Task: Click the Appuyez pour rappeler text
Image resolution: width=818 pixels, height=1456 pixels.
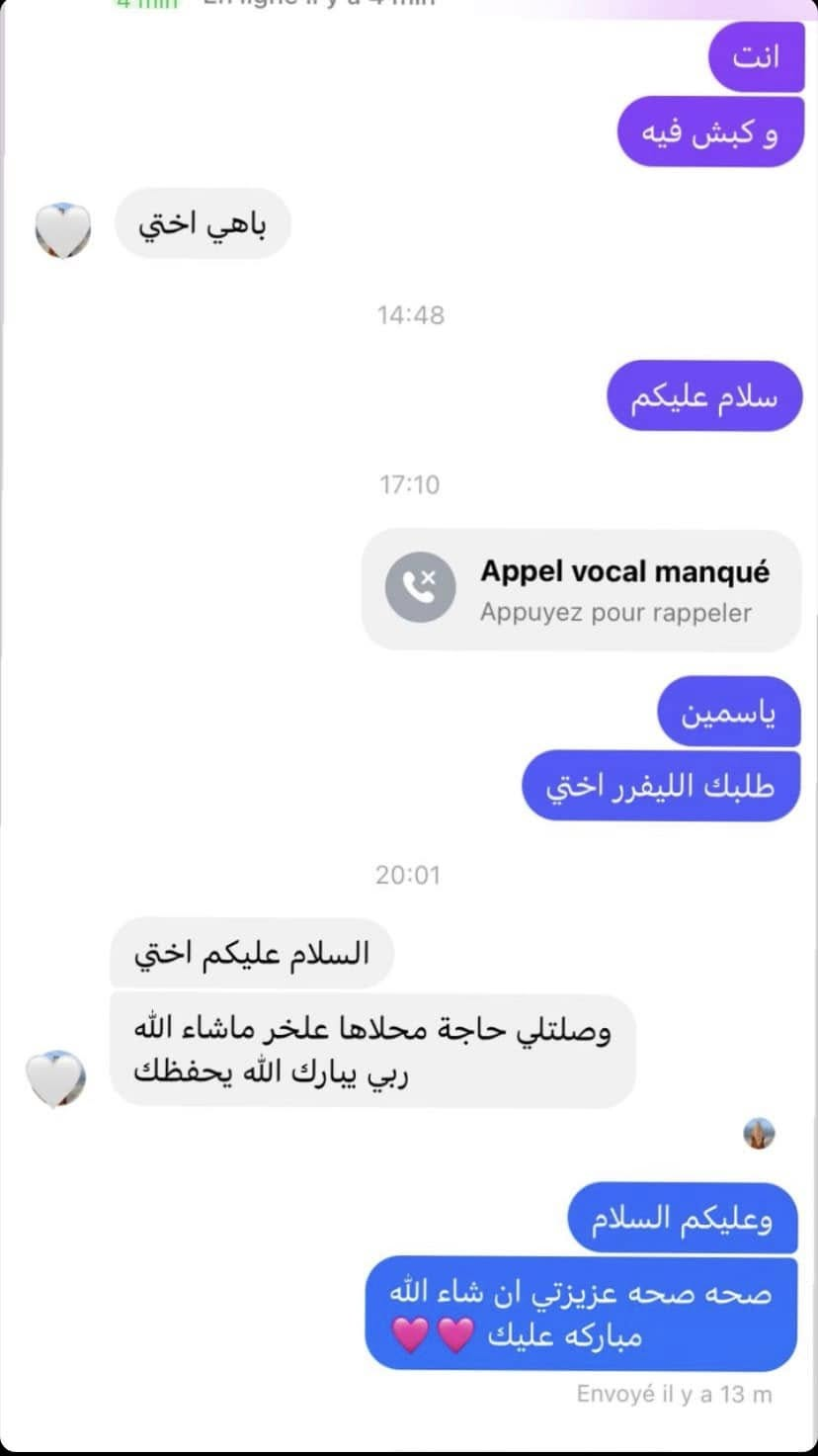Action: pos(615,613)
